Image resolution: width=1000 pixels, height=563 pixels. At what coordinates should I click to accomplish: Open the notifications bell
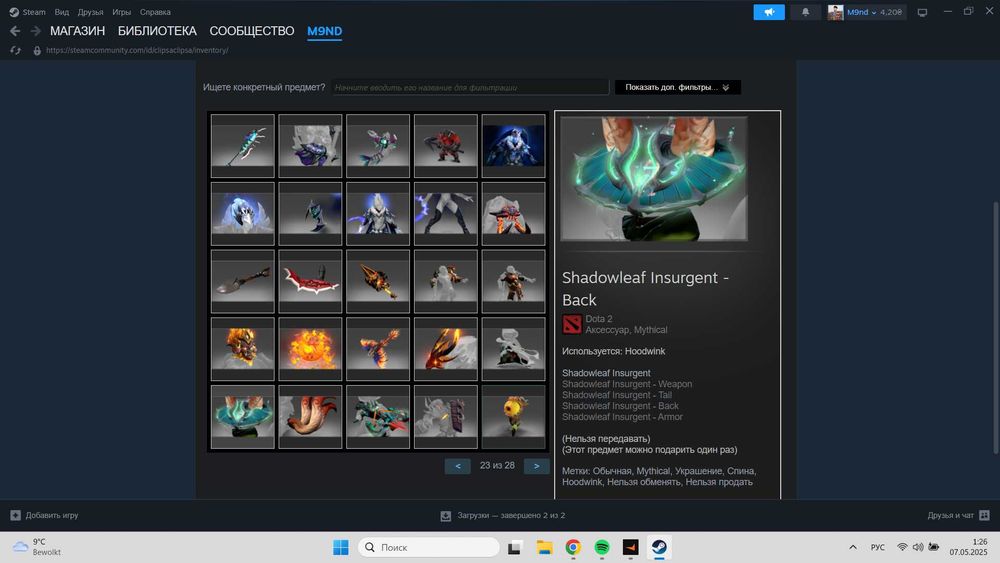point(805,11)
